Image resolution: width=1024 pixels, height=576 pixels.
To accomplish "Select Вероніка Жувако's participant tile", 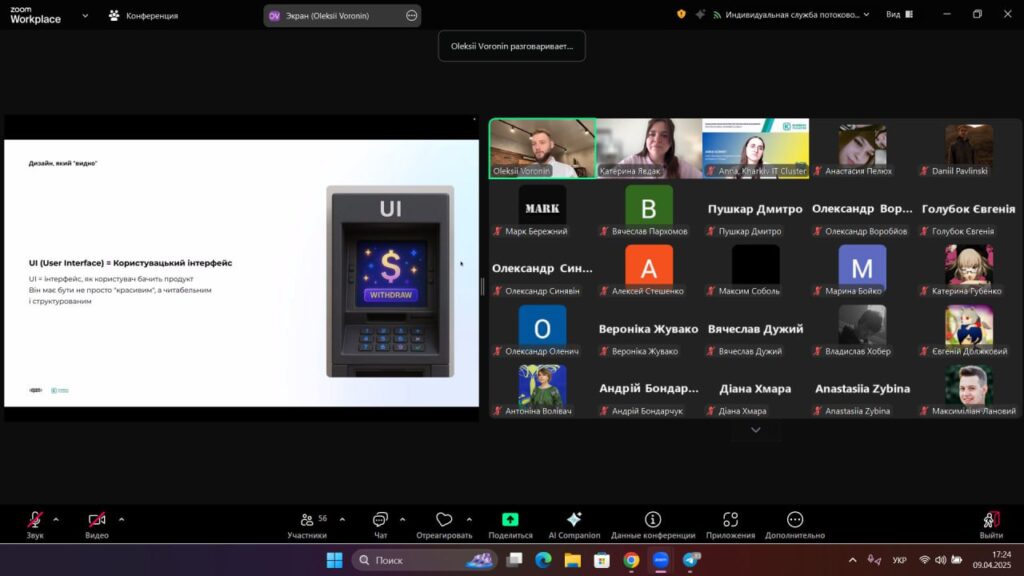I will click(x=649, y=328).
